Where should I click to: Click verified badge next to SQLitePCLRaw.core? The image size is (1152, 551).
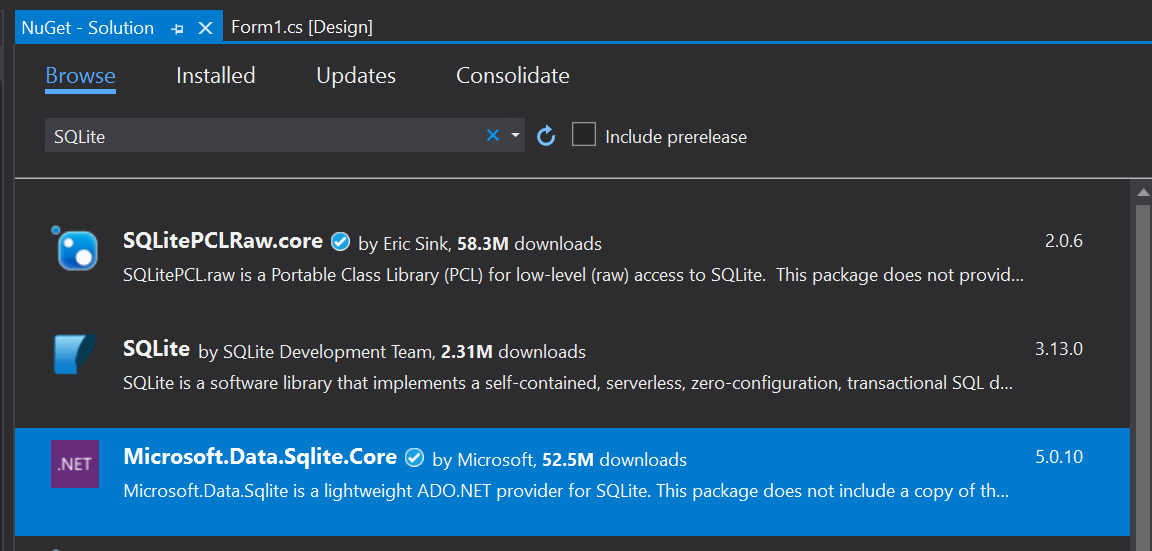coord(340,241)
